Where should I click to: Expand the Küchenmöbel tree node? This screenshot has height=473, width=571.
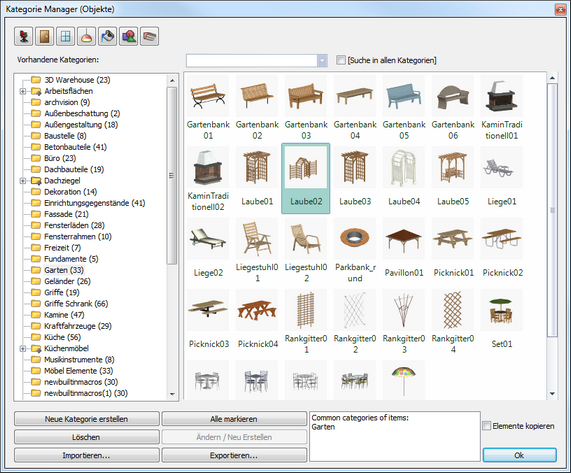coord(23,348)
